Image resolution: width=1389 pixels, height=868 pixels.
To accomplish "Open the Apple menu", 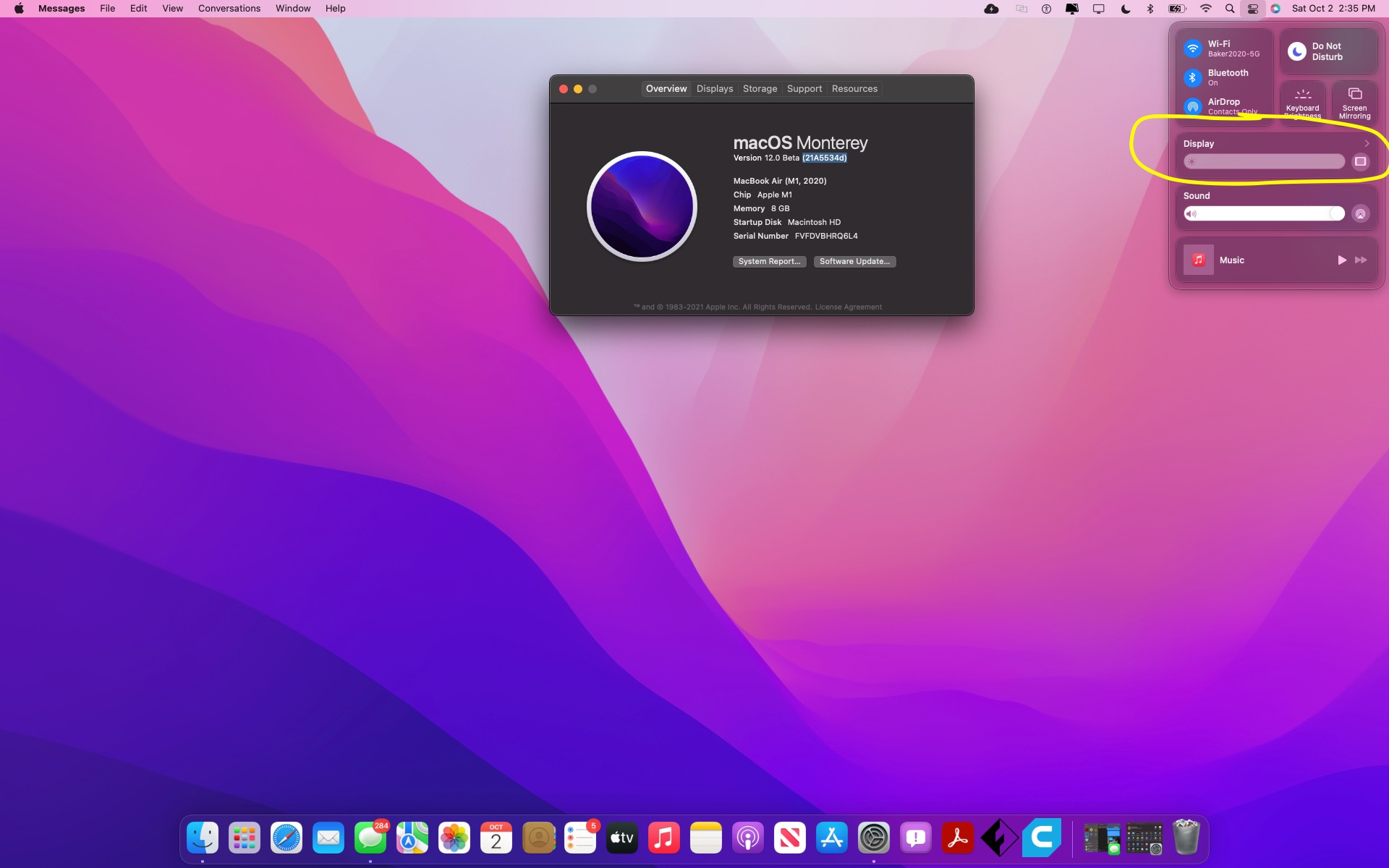I will (x=19, y=9).
